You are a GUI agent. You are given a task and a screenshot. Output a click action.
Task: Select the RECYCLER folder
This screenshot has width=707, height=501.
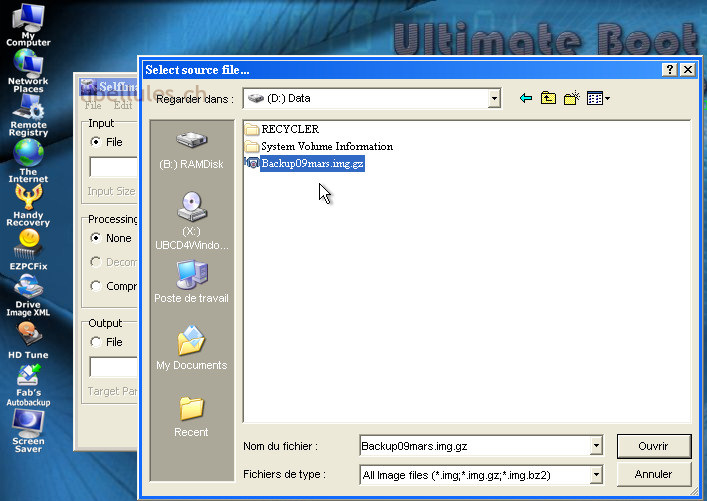(x=282, y=129)
